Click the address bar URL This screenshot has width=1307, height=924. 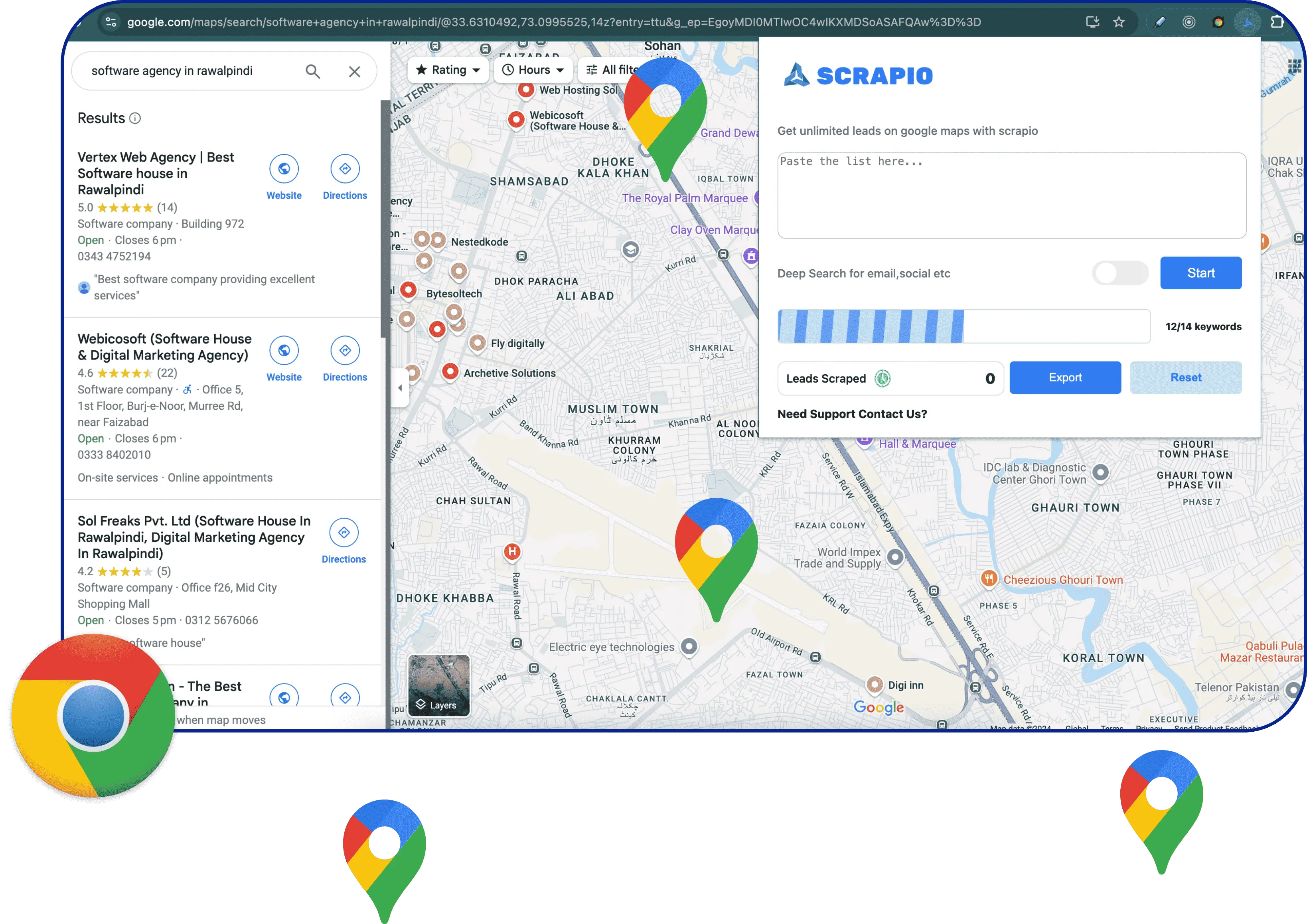553,22
